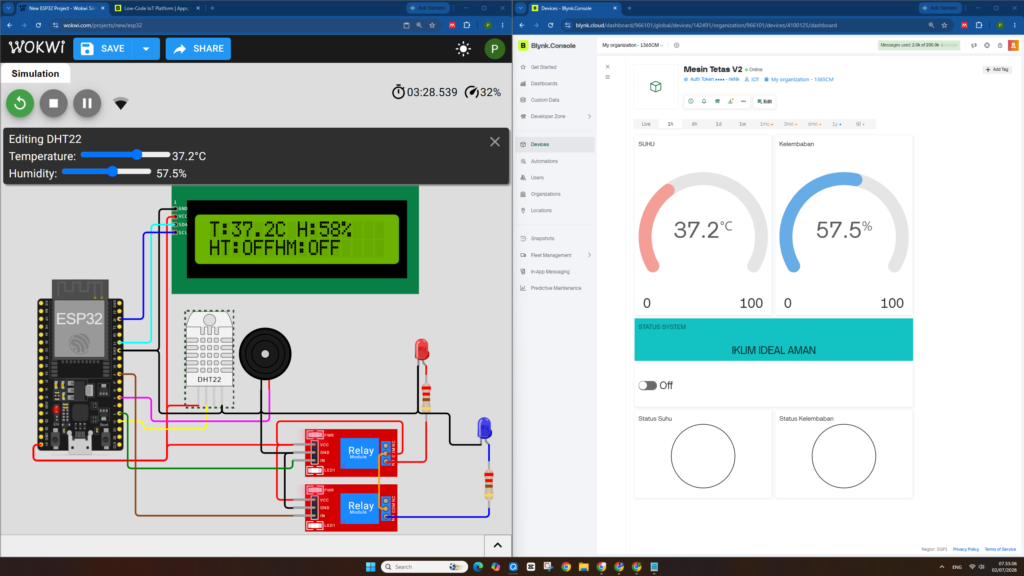This screenshot has height=576, width=1024.
Task: Click the blue LED in the circuit
Action: click(x=484, y=428)
